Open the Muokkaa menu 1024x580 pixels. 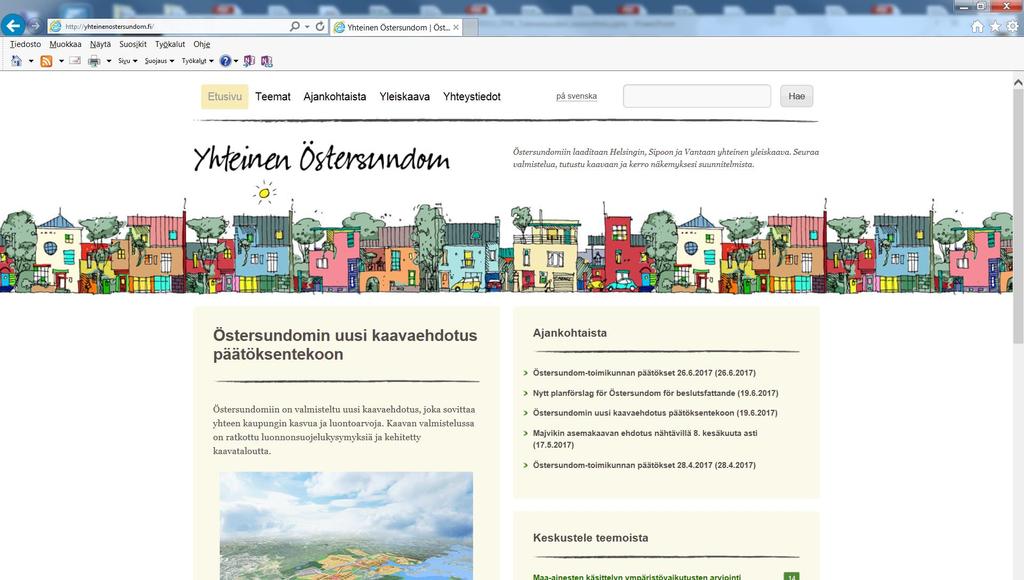coord(65,44)
